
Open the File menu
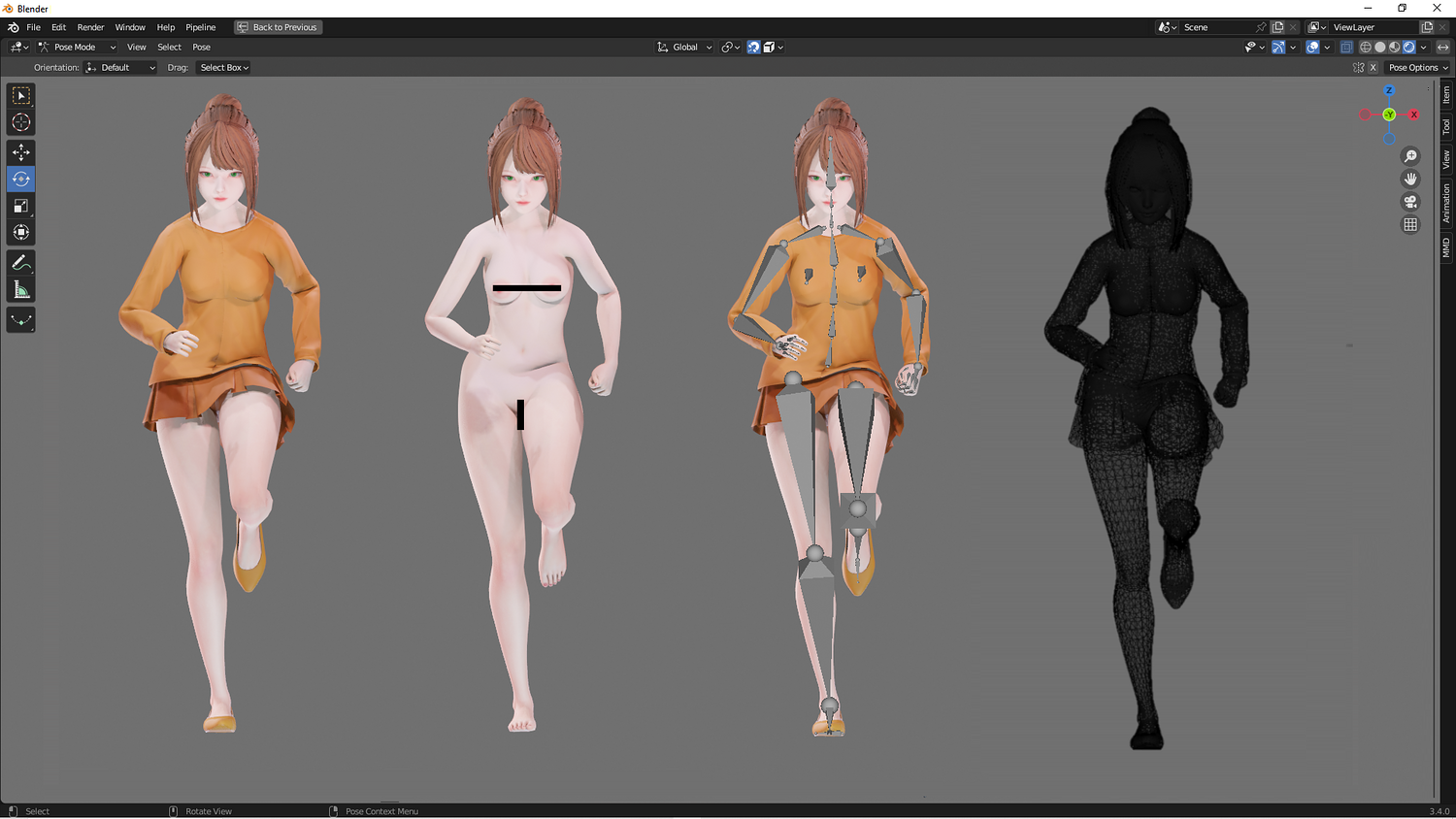[33, 27]
